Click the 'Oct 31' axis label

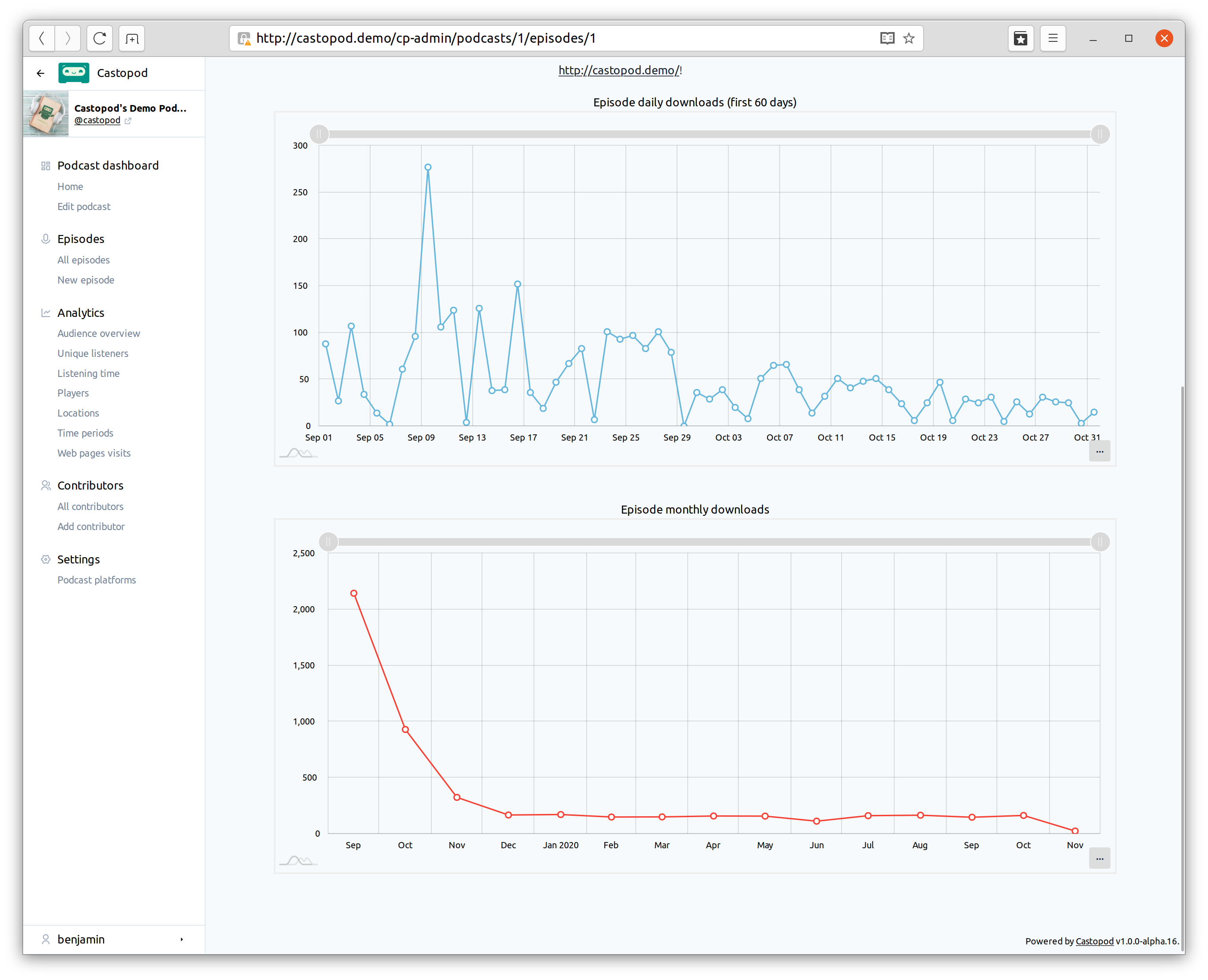point(1086,437)
